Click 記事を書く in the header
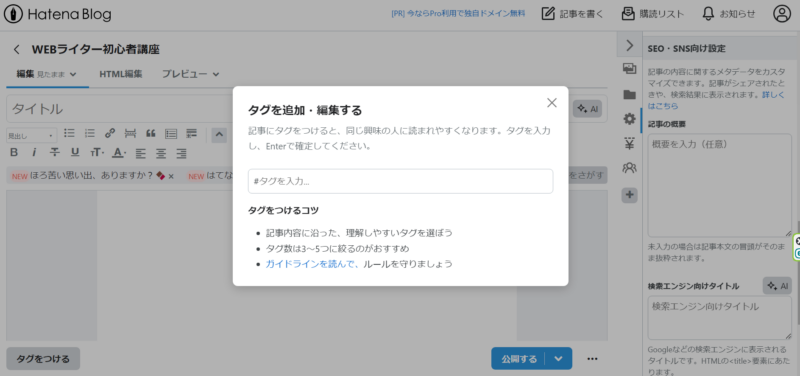Viewport: 800px width, 376px height. tap(572, 14)
